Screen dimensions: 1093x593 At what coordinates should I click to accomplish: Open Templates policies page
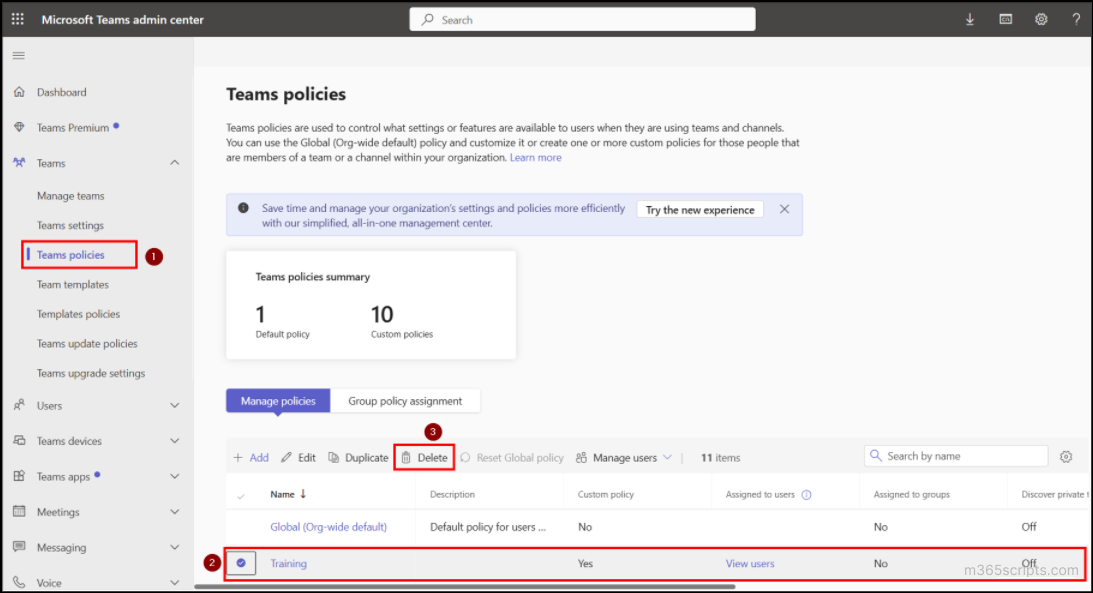(78, 314)
